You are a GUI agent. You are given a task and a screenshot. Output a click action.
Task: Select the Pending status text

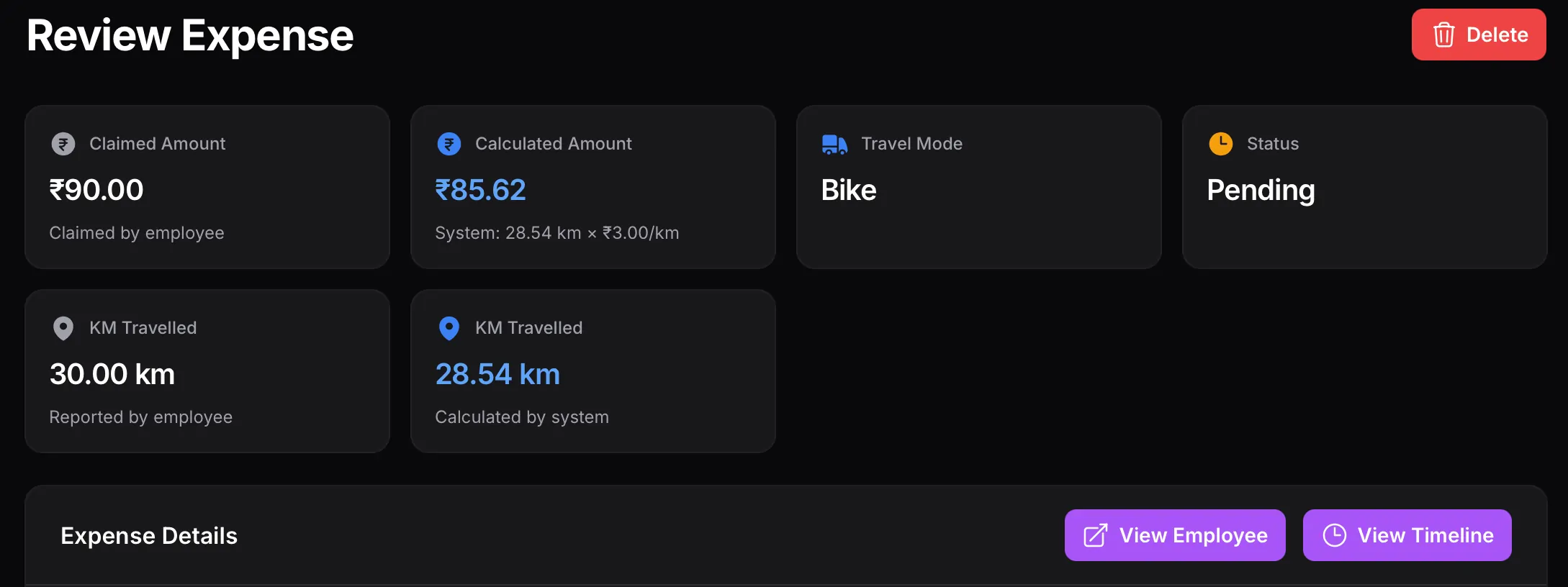click(x=1261, y=190)
